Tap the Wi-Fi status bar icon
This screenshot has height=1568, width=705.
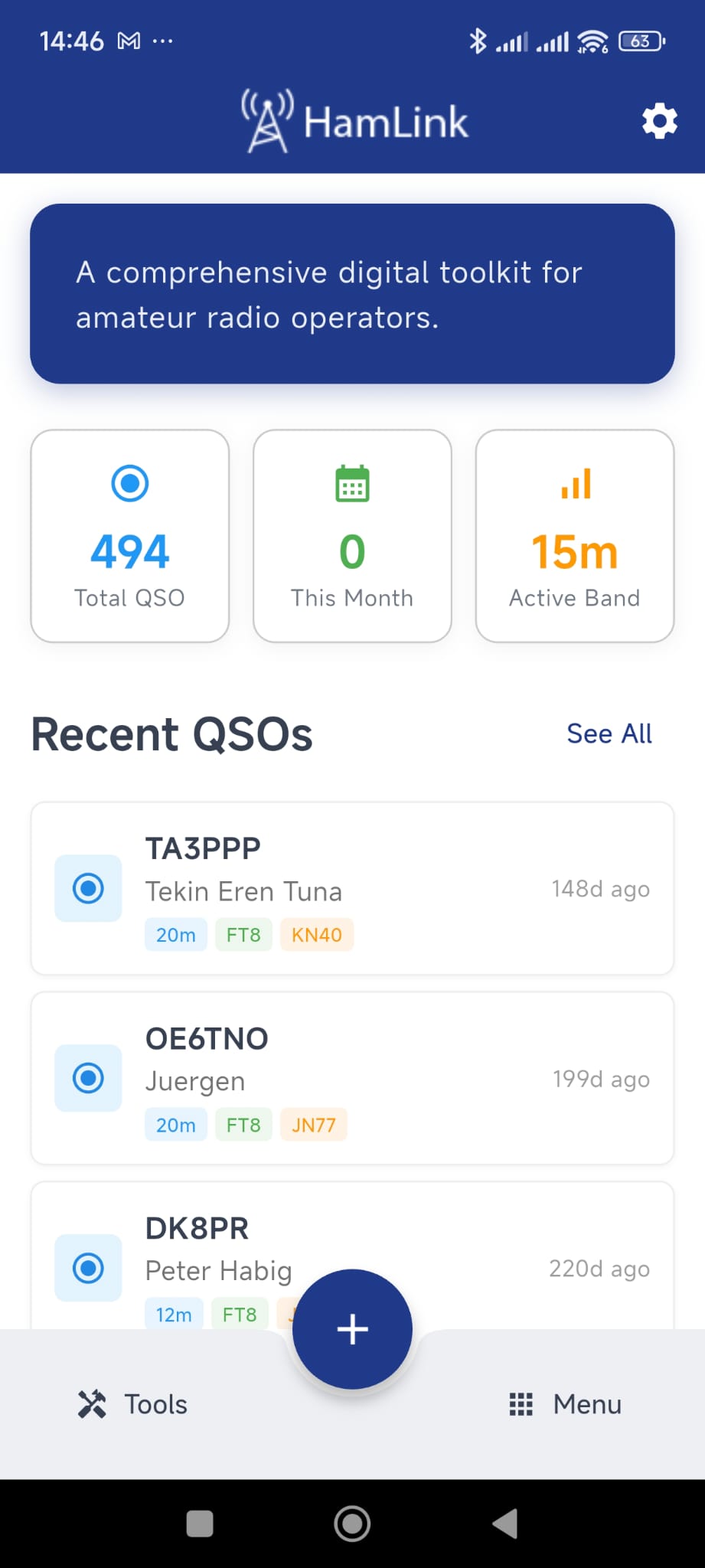click(x=592, y=41)
